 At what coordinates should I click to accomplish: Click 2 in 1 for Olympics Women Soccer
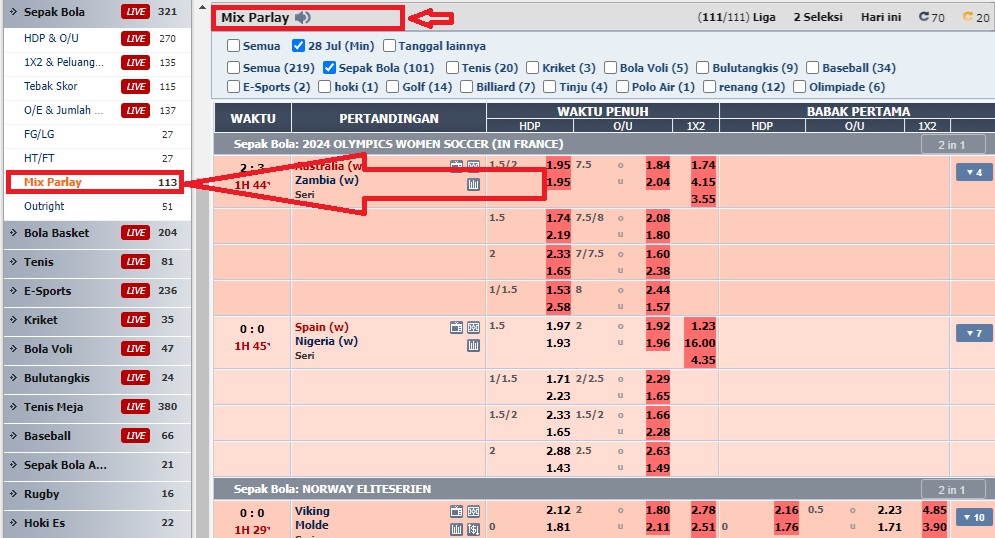pyautogui.click(x=952, y=145)
